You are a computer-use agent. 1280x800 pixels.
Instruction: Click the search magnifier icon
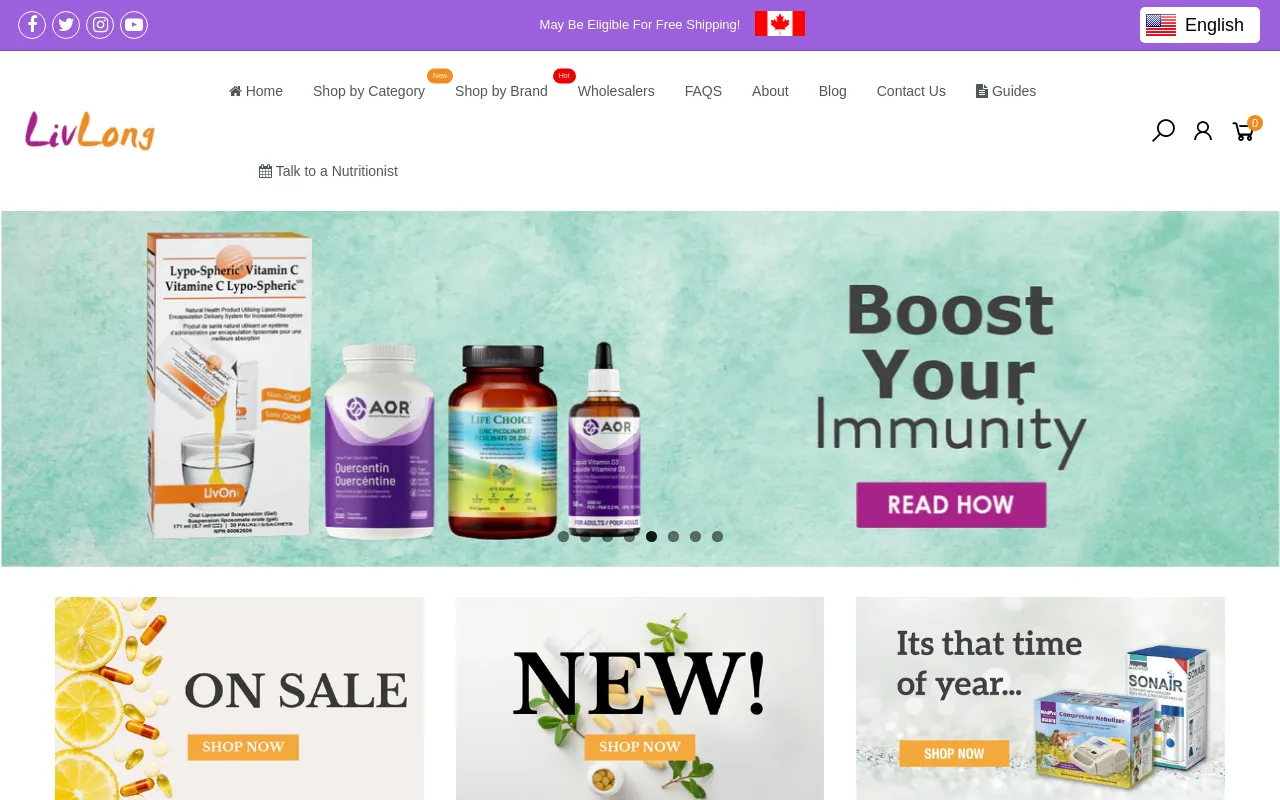(x=1163, y=131)
